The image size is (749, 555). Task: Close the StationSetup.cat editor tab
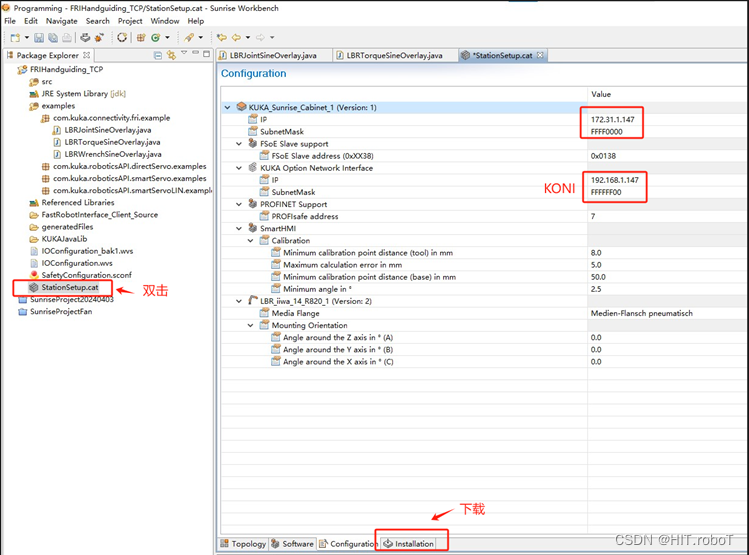540,55
